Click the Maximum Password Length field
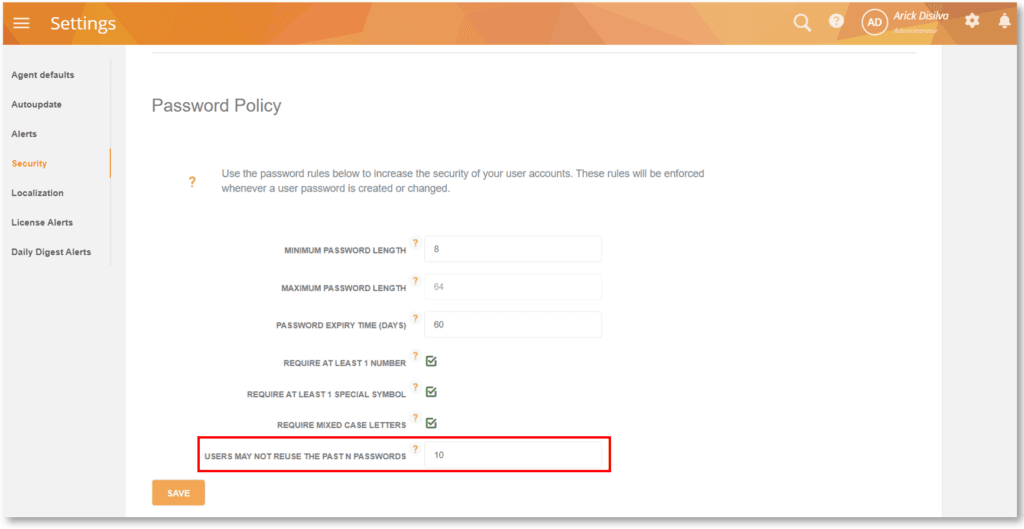Screen dimensions: 1024x529 [x=513, y=287]
